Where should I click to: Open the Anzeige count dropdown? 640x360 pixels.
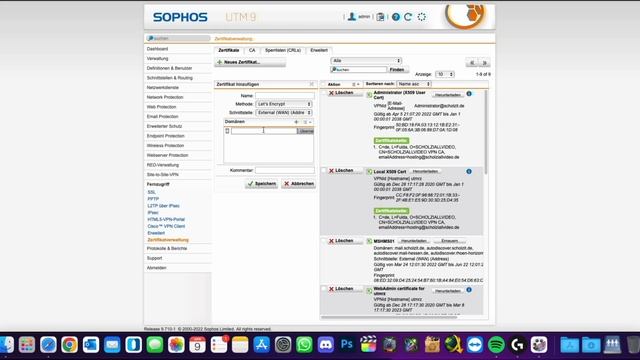click(445, 74)
